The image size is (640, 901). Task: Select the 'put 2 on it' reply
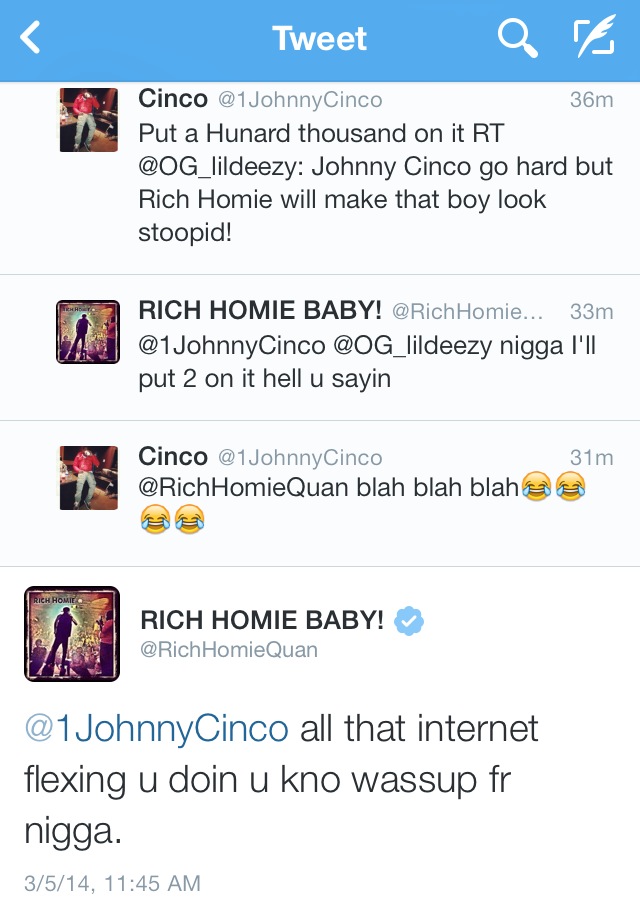click(x=320, y=348)
